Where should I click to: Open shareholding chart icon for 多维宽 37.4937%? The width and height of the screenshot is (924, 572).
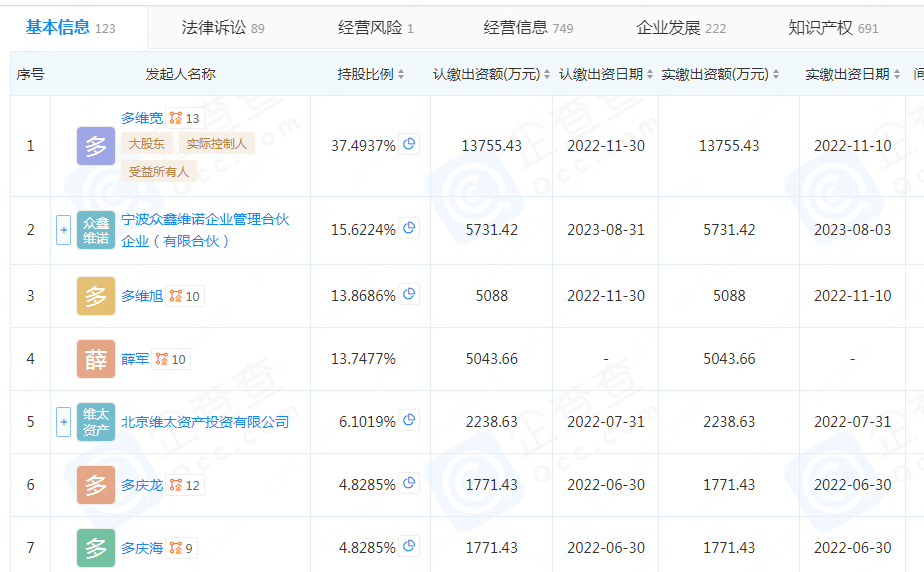pos(409,144)
